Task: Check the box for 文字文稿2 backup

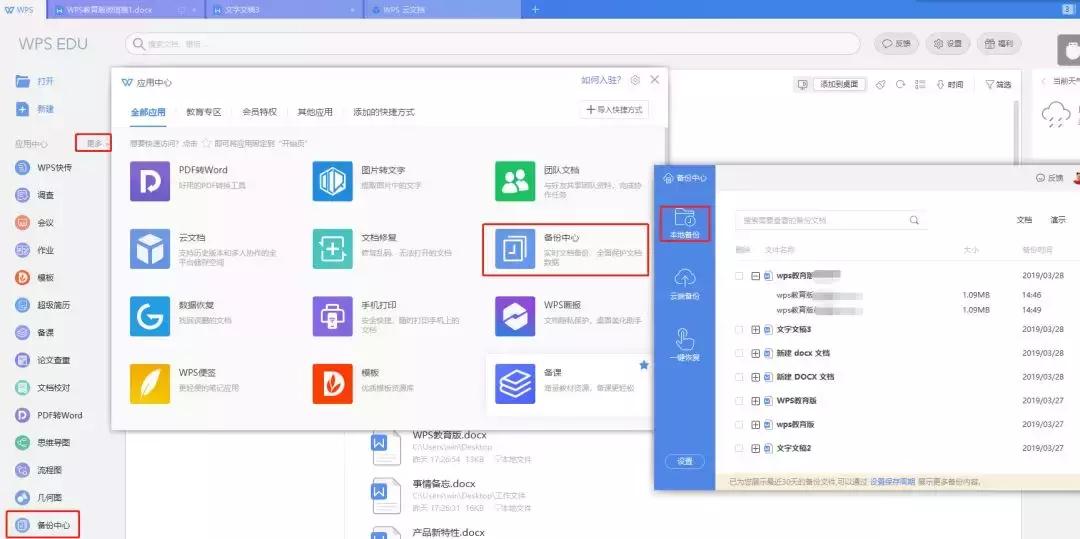Action: pos(739,448)
